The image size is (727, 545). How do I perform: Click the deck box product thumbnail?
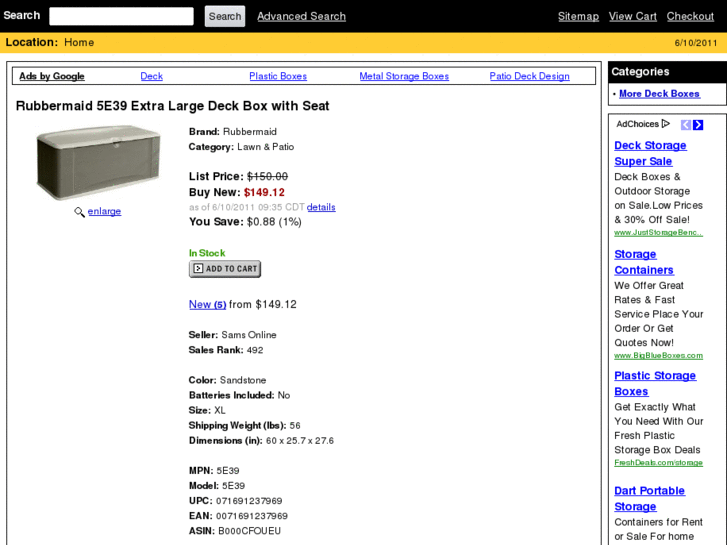coord(98,163)
